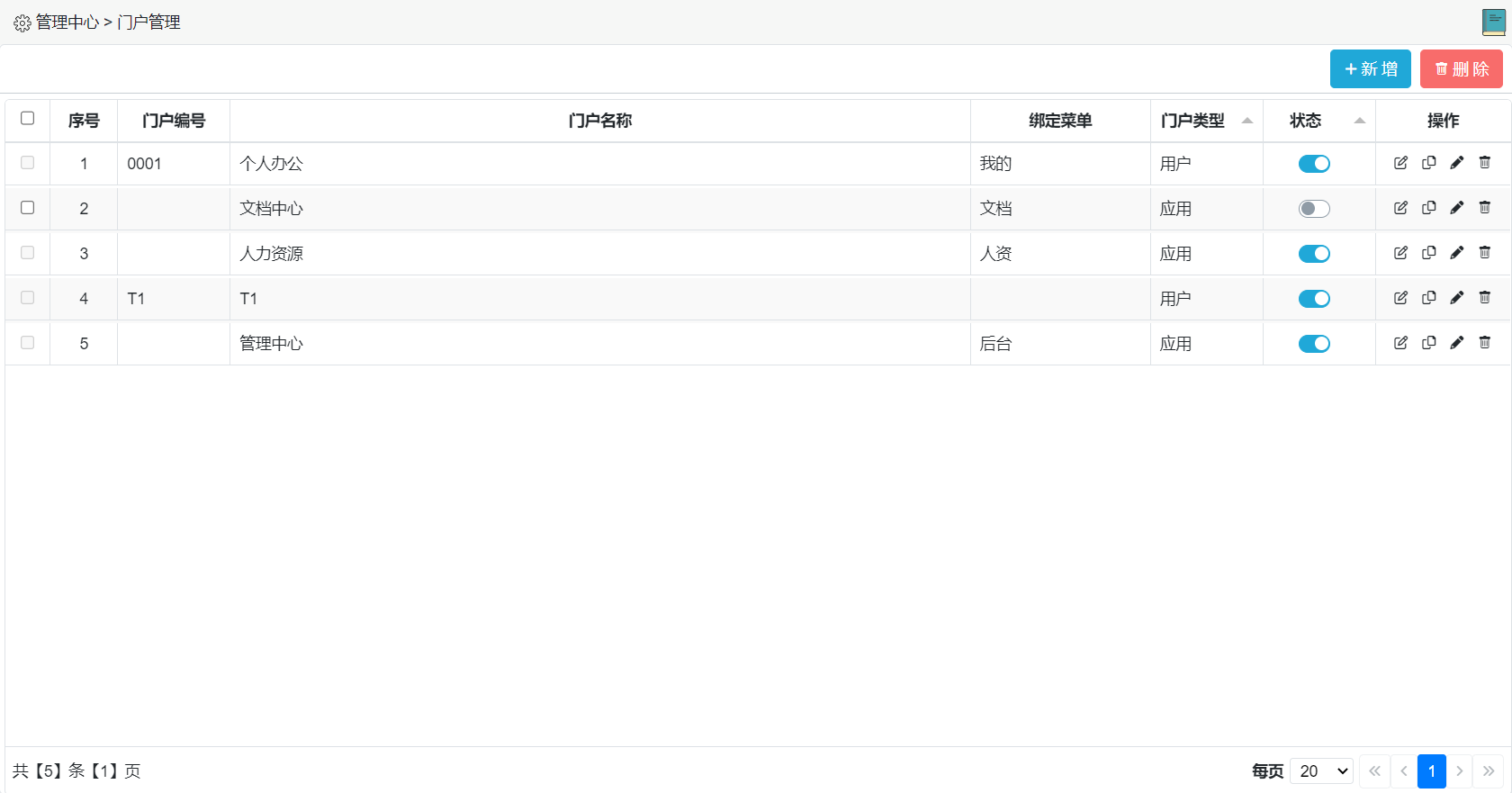Go to the previous page with the single-left arrow
This screenshot has width=1512, height=793.
1403,771
